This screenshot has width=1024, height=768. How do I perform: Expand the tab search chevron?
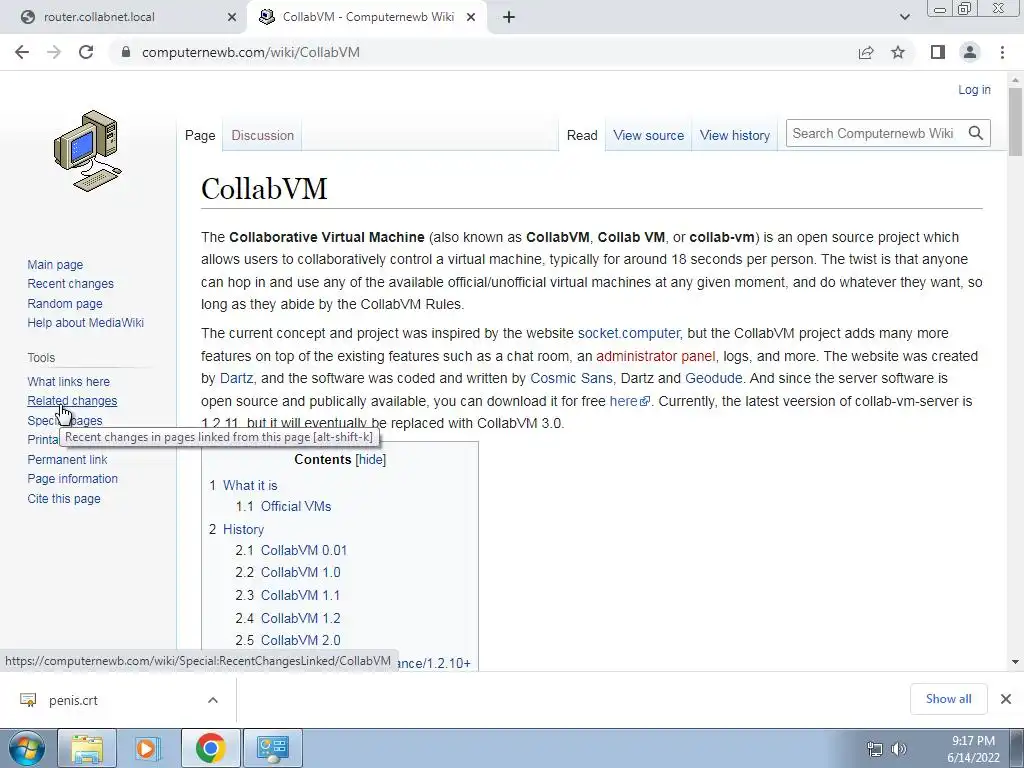(x=904, y=17)
